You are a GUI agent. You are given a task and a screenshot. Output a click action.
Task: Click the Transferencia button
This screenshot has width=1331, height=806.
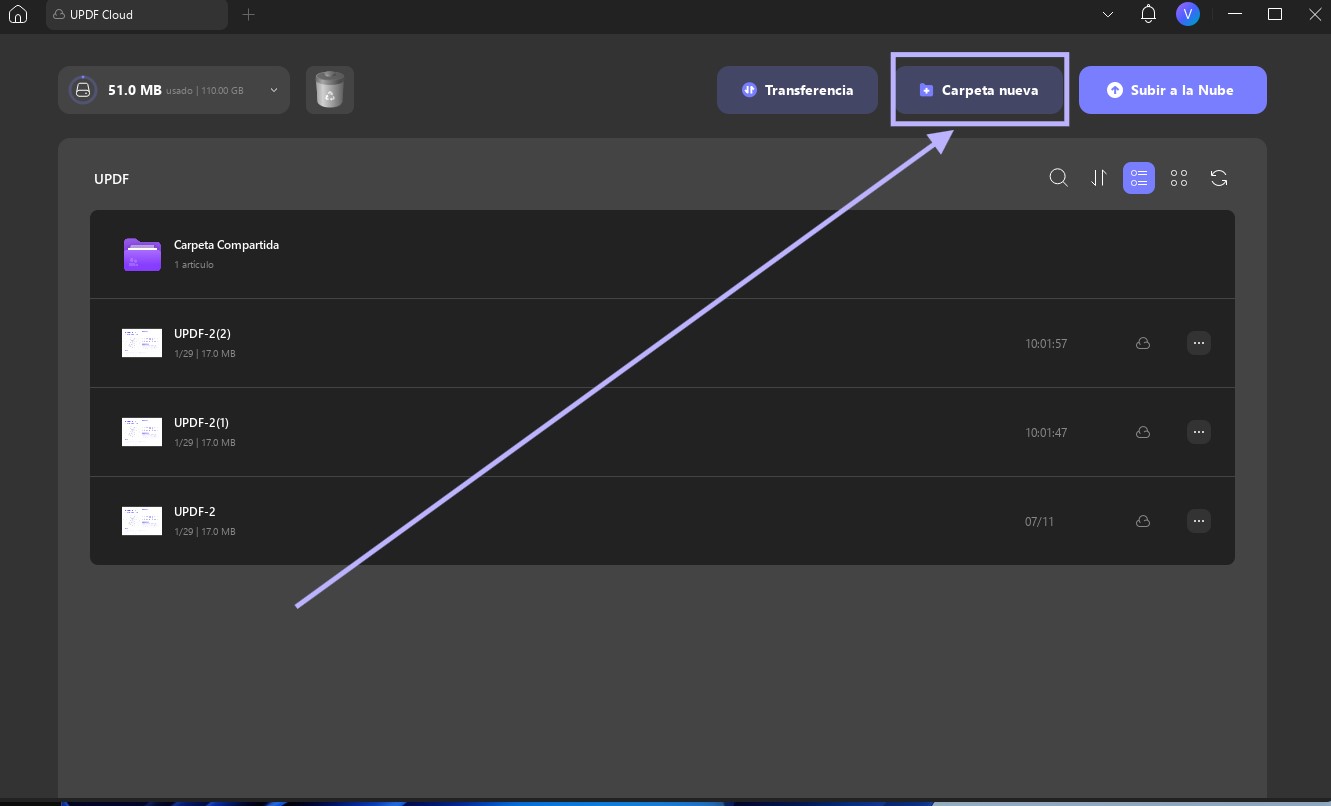797,90
